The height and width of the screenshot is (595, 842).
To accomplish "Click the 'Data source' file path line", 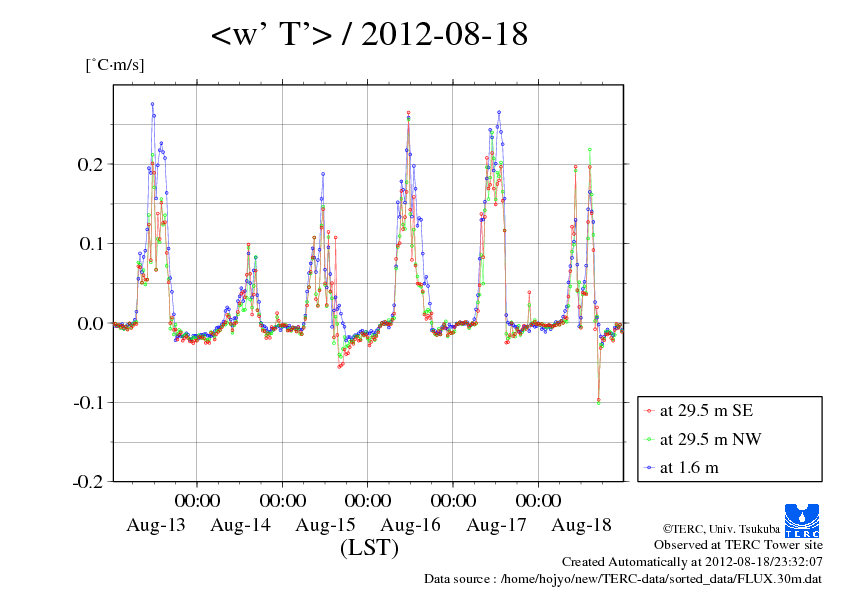I will (623, 579).
